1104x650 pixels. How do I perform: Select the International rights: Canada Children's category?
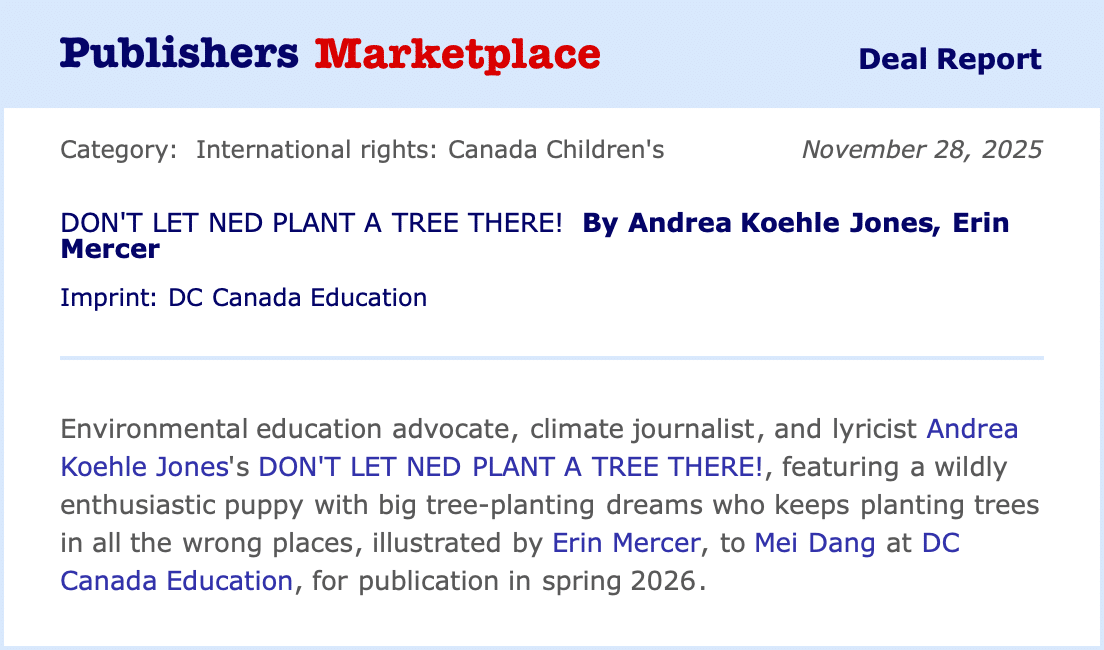point(430,150)
